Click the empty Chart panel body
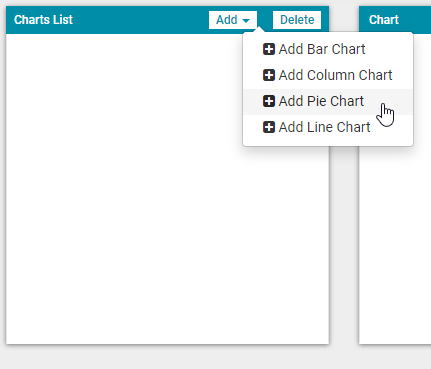The image size is (431, 369). click(x=395, y=245)
